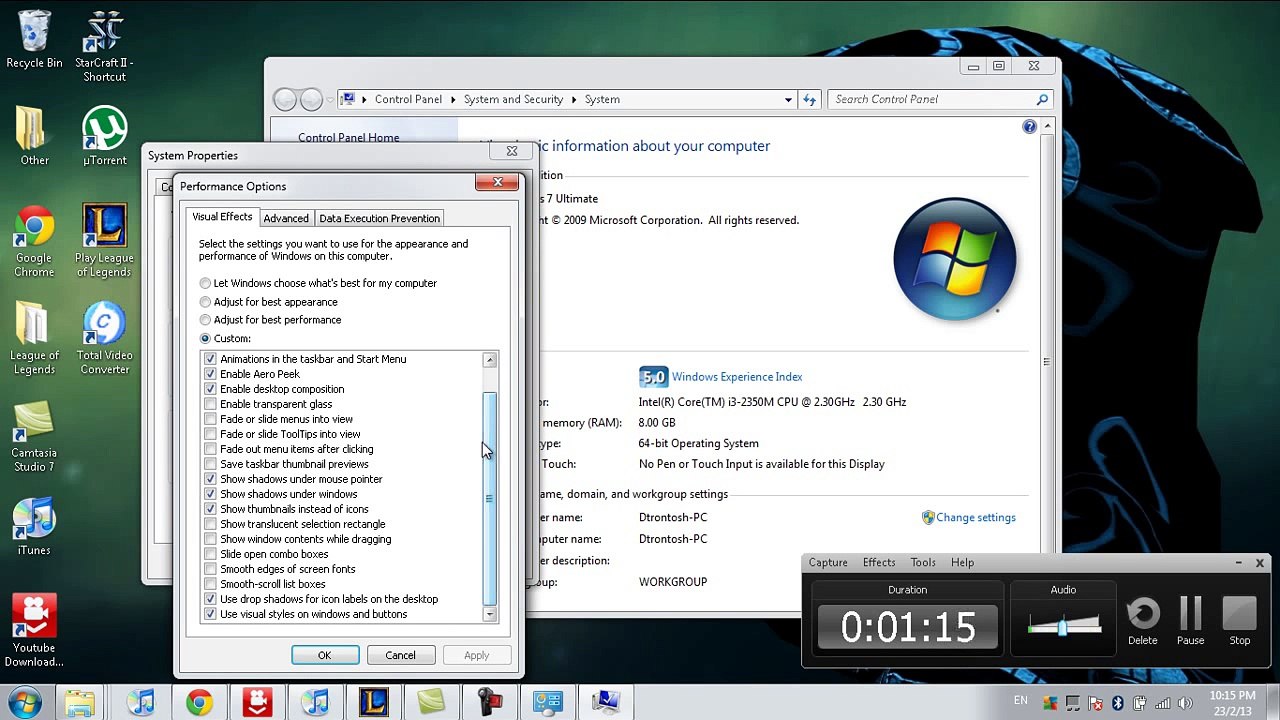Check Save taskbar thumbnail previews
1280x720 pixels.
coord(210,464)
